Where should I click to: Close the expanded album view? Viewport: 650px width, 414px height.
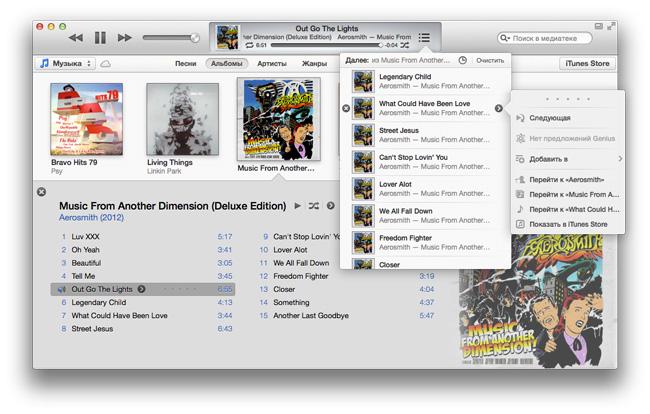(x=41, y=192)
